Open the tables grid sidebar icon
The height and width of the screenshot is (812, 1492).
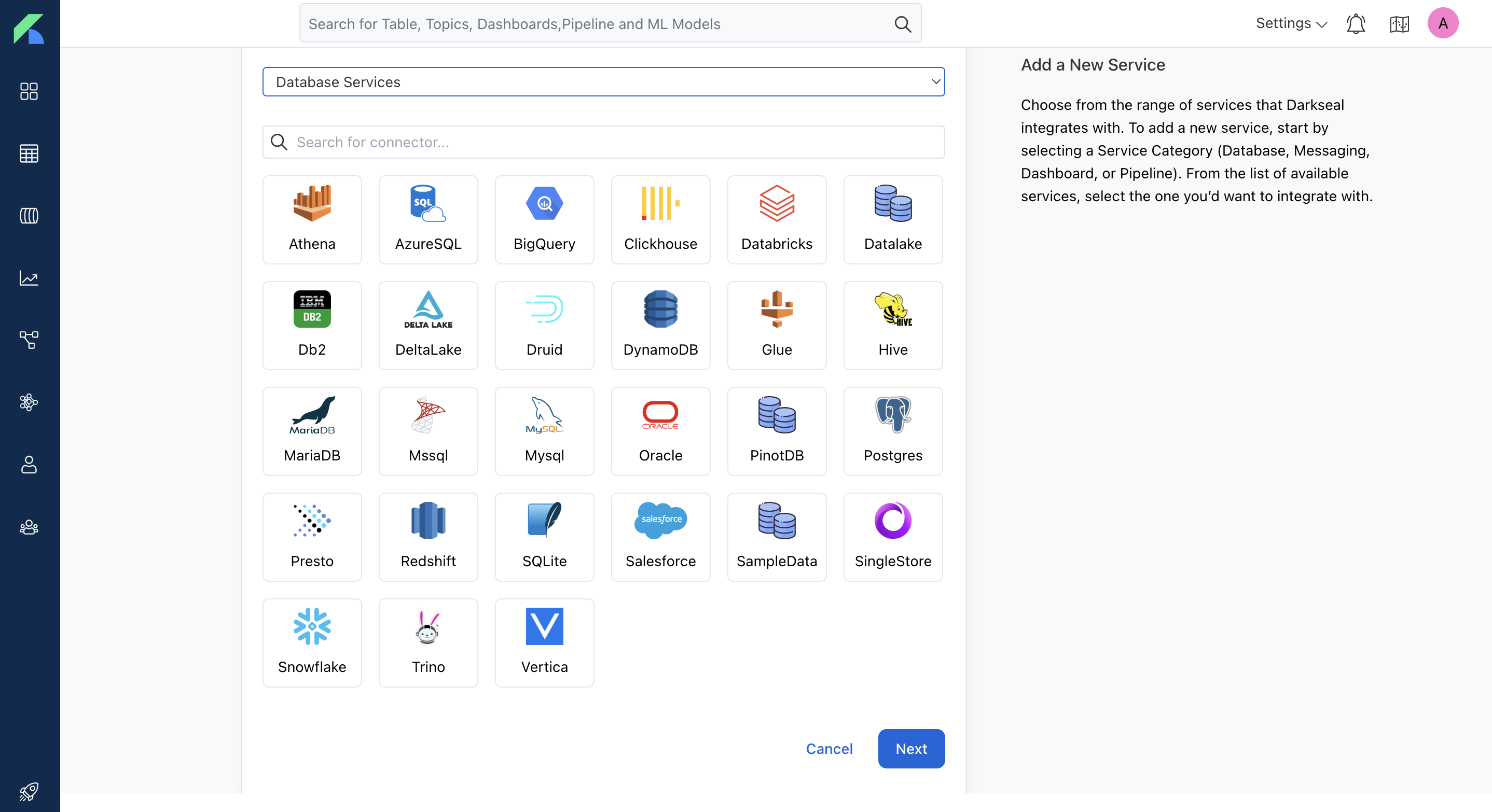pos(29,153)
